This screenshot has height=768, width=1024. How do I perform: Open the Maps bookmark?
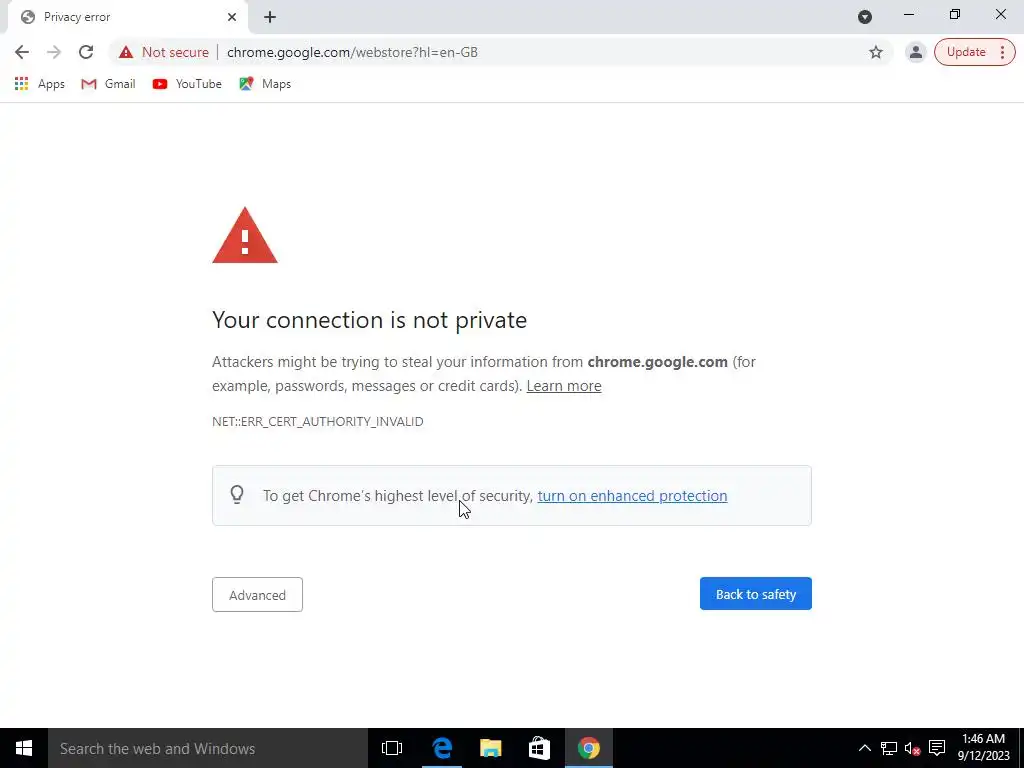pyautogui.click(x=265, y=84)
